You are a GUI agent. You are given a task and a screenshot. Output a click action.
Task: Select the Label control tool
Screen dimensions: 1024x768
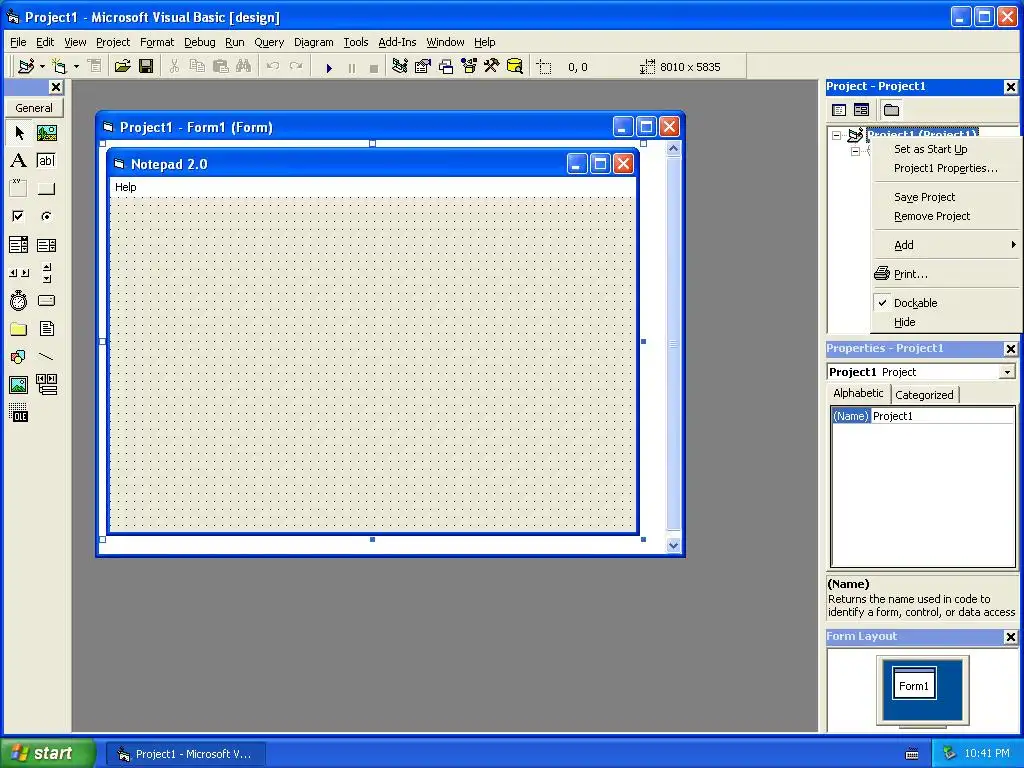pyautogui.click(x=19, y=161)
